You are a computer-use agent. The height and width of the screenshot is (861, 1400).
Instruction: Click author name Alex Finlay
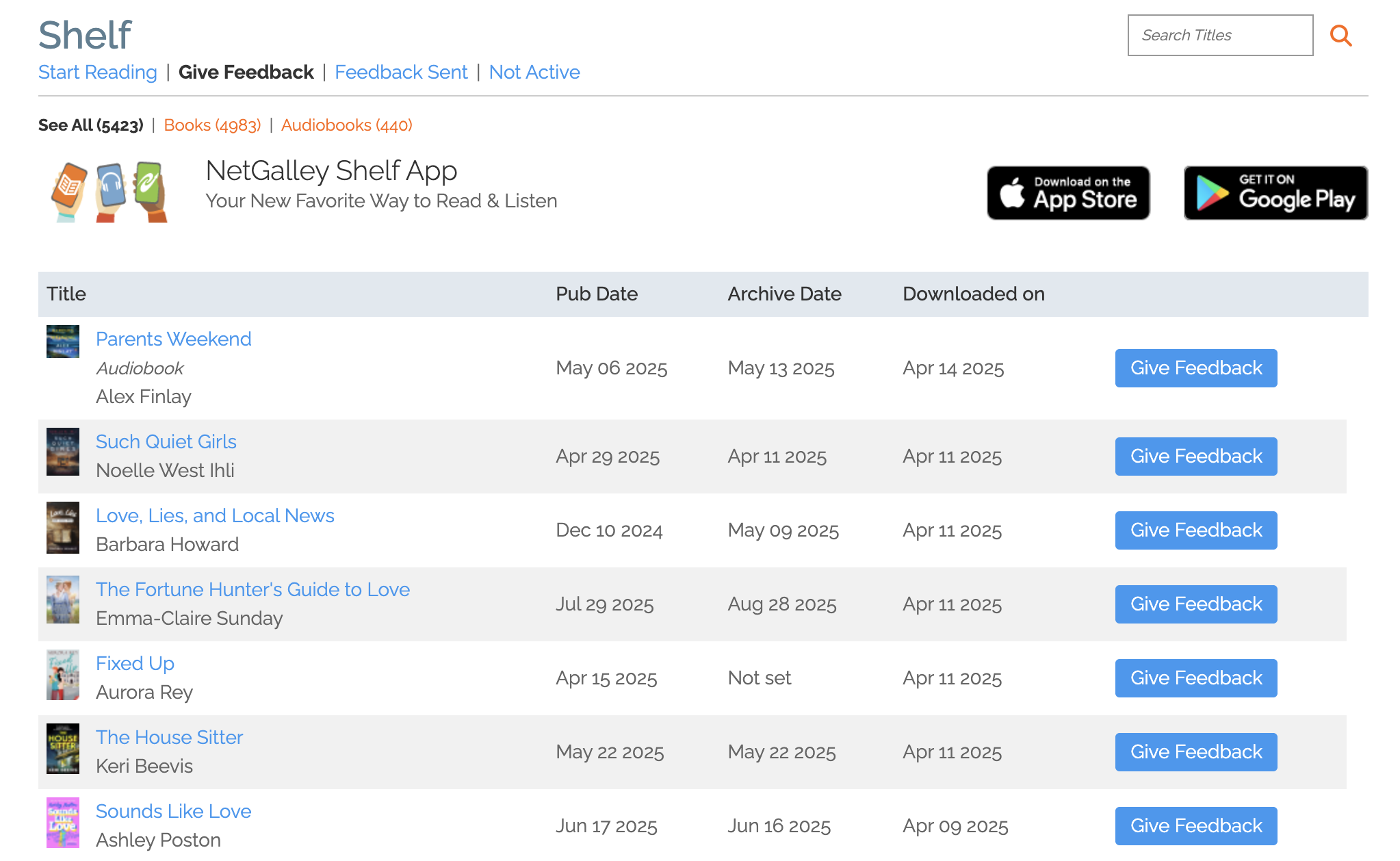point(144,396)
